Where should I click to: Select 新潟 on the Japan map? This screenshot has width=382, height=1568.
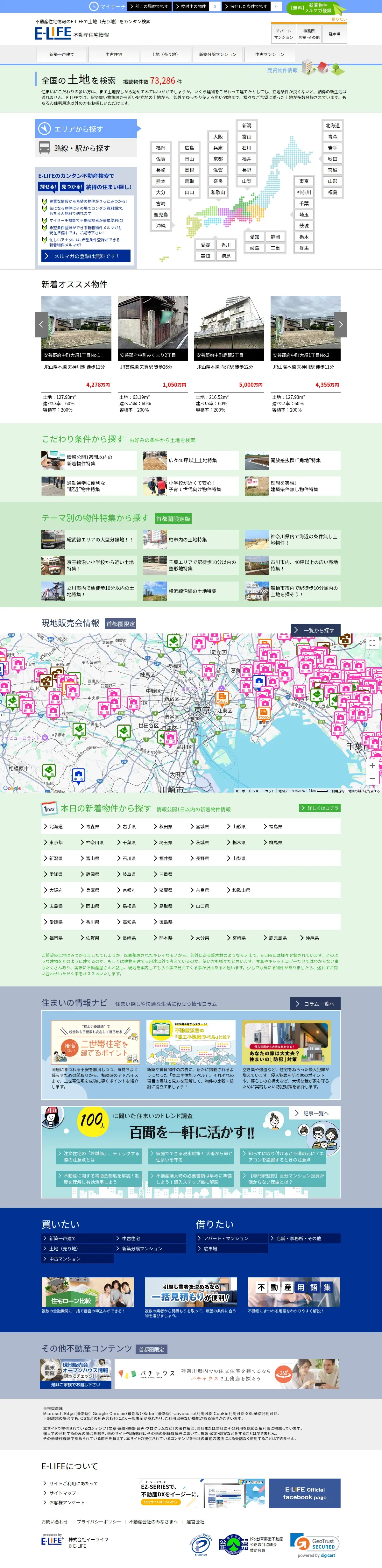(x=246, y=125)
